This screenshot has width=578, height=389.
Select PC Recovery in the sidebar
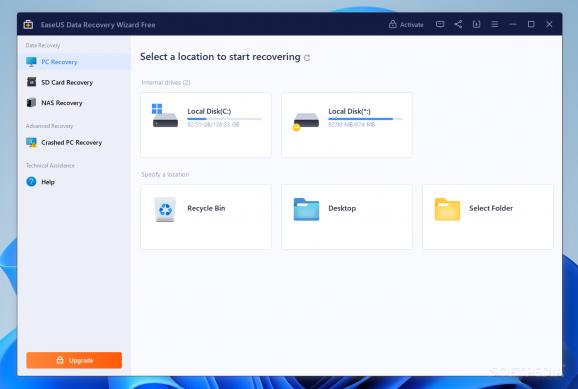[x=74, y=62]
